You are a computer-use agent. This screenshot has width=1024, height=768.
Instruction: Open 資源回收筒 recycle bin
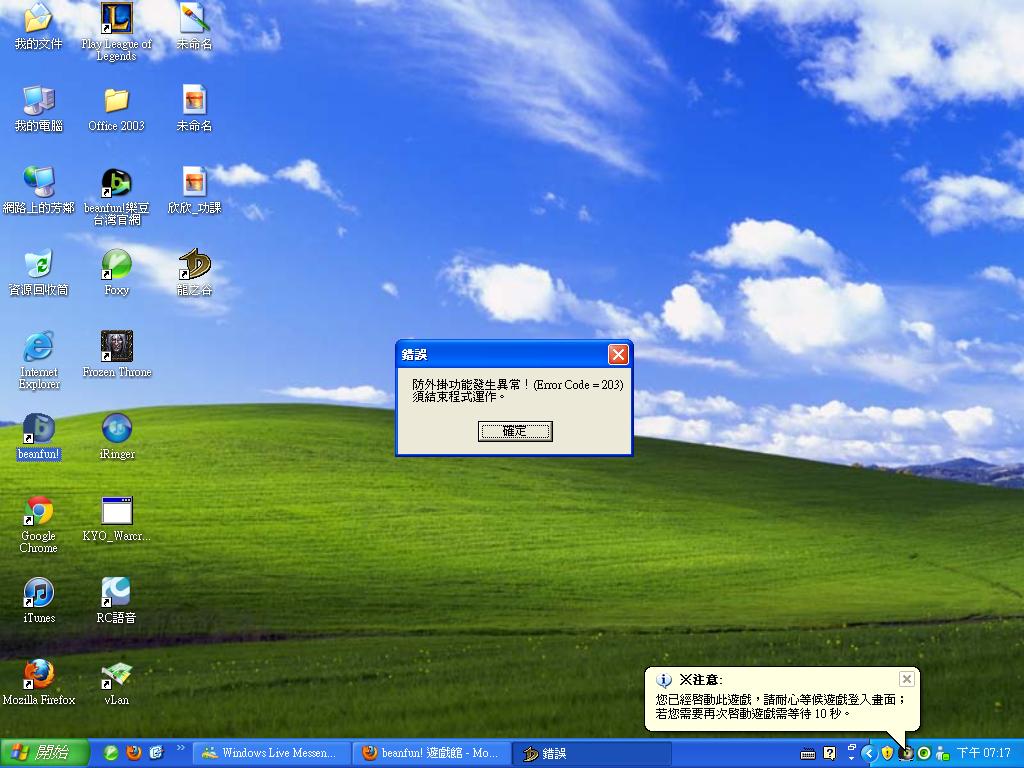coord(38,273)
